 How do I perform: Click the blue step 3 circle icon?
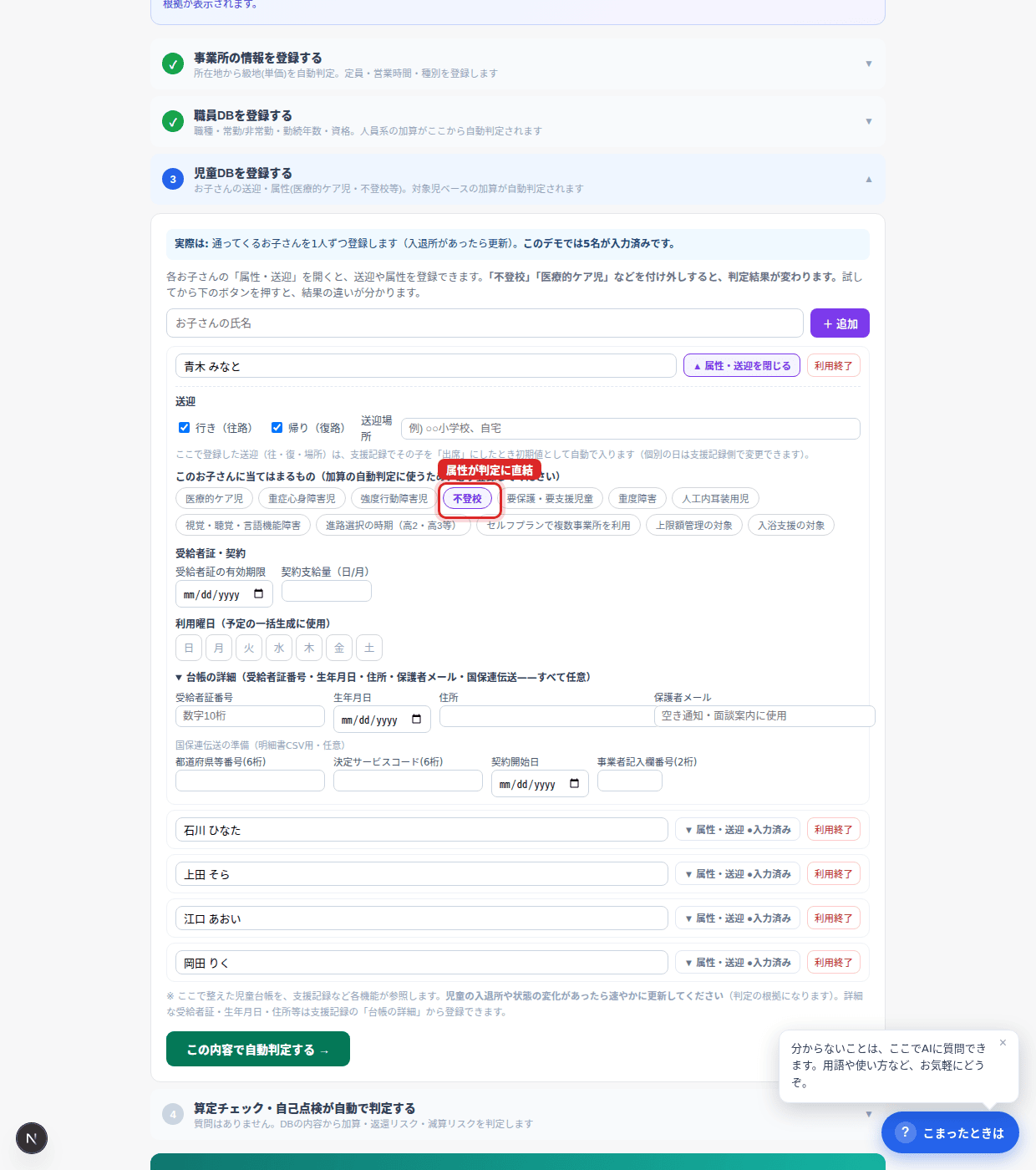(173, 179)
